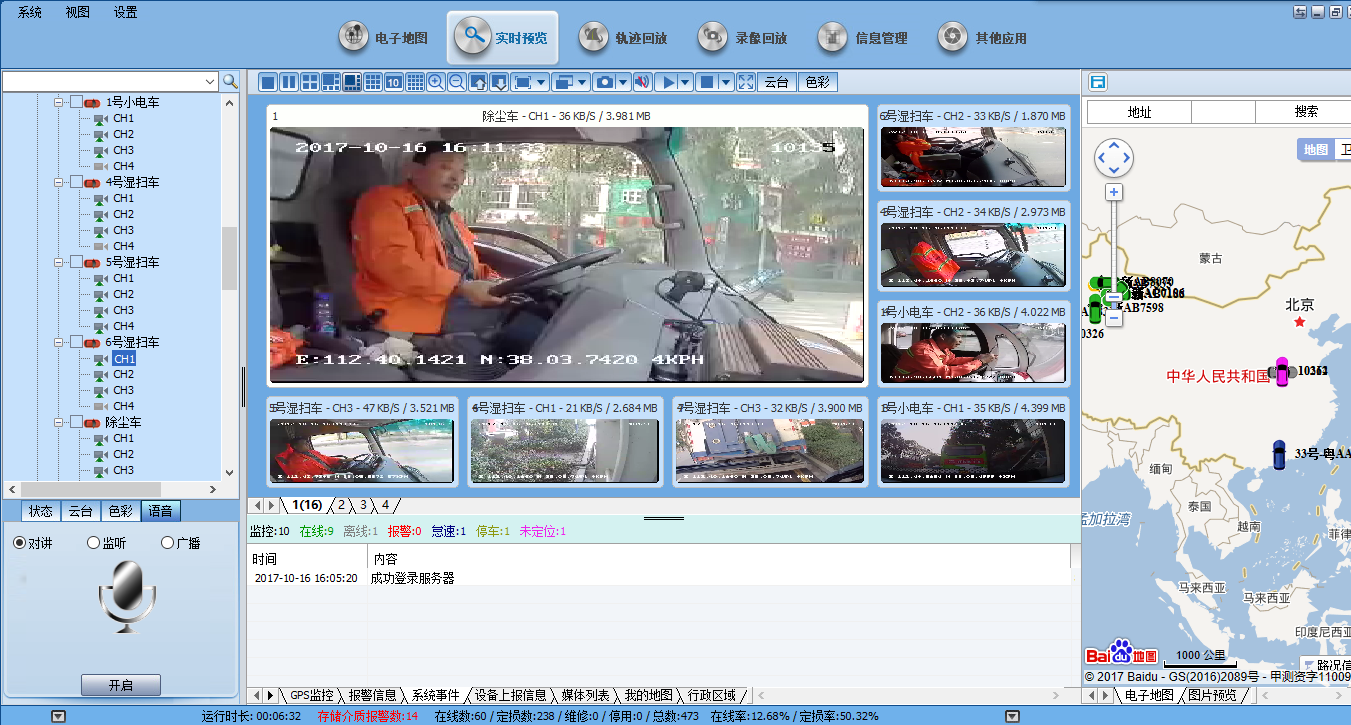Screen dimensions: 1351x725
Task: Open the 报警信息 bottom tab
Action: click(372, 695)
